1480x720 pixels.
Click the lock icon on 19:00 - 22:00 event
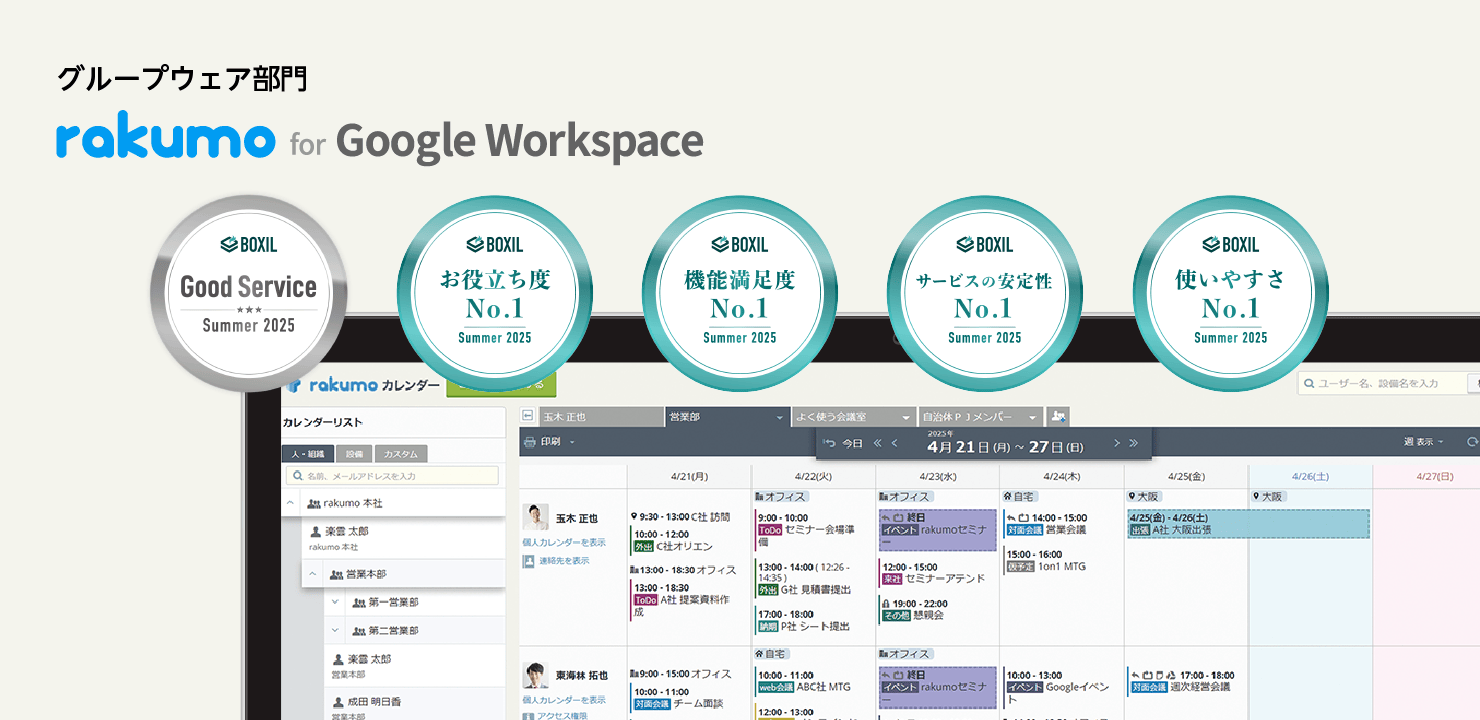click(884, 603)
